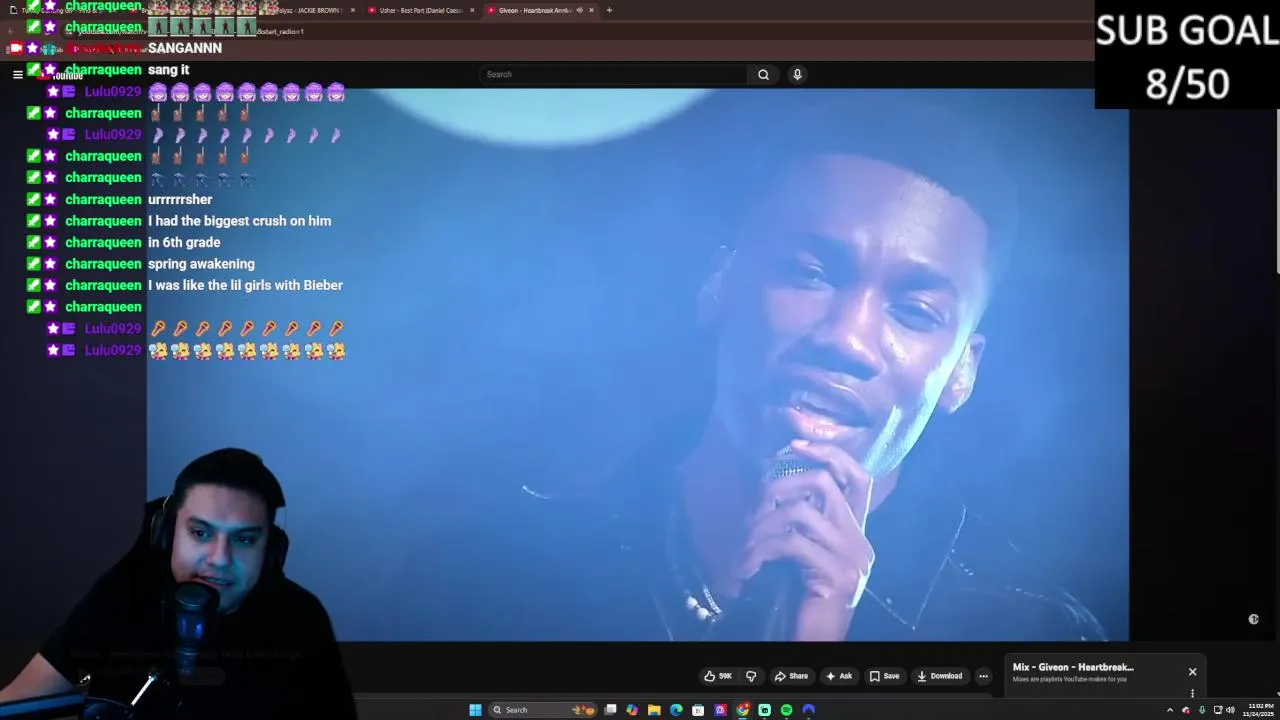
Task: Close the Mix - Giveon playlist panel
Action: point(1192,672)
